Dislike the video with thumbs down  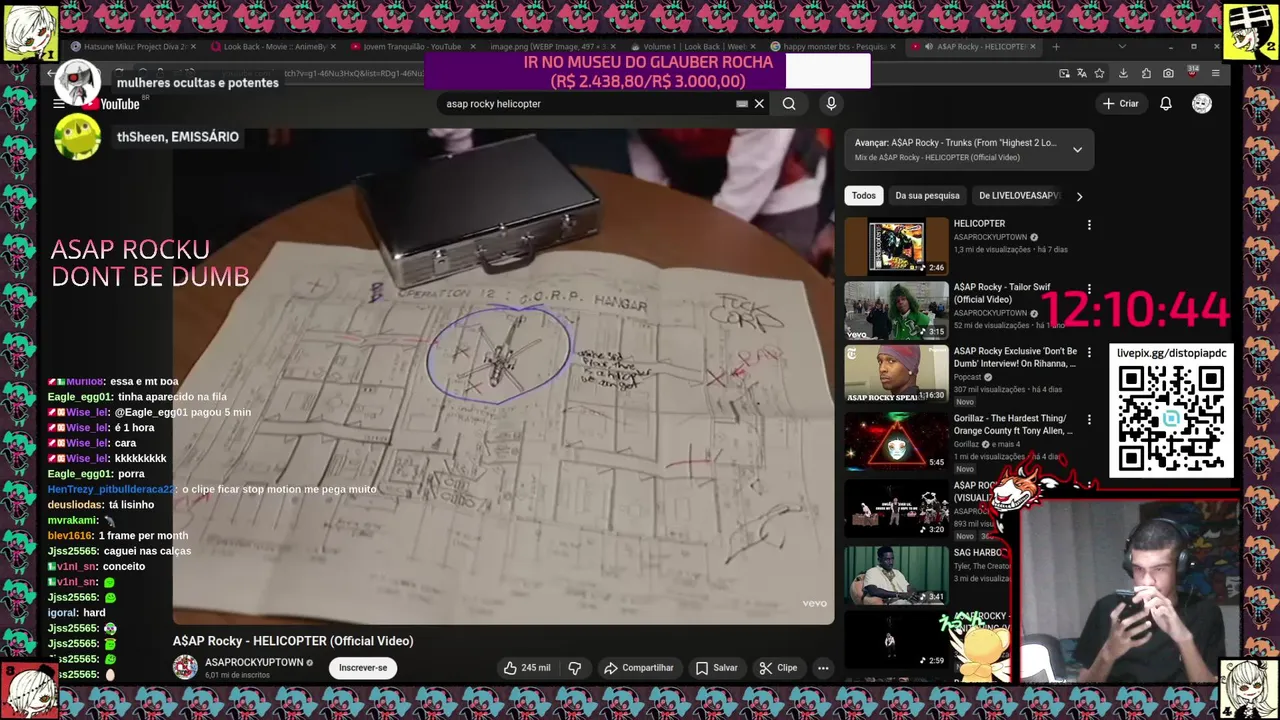click(x=575, y=668)
